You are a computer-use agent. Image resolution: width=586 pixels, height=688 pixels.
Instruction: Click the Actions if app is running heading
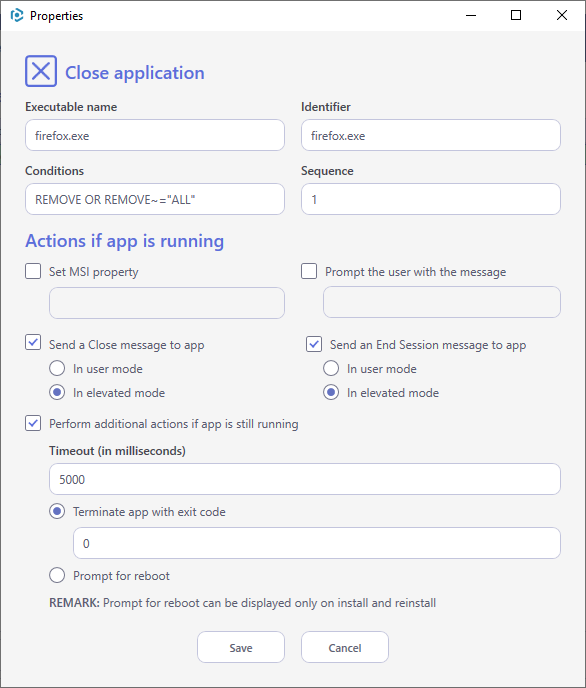pos(125,241)
